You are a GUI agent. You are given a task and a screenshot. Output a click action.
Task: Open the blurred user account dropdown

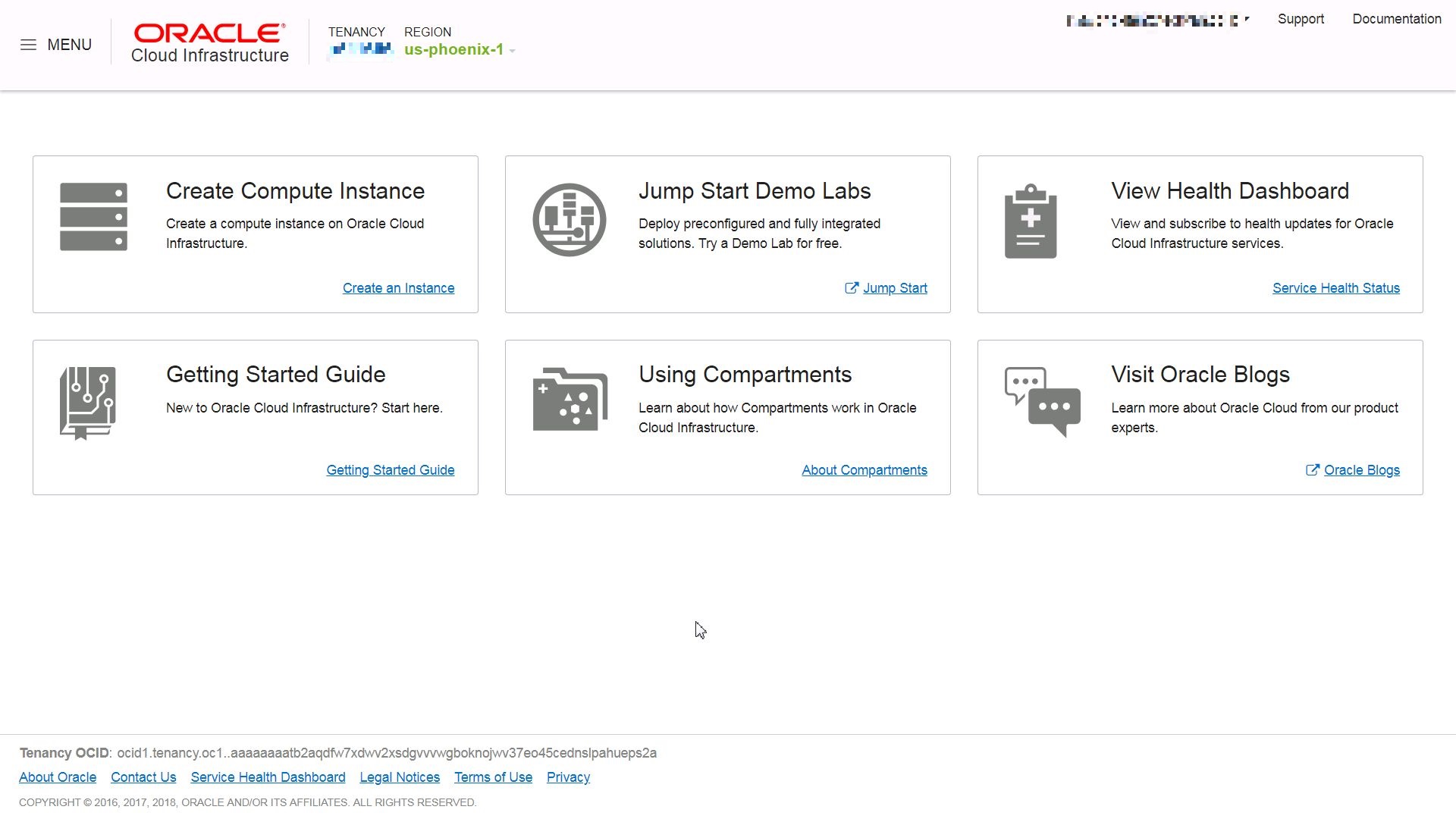[x=1157, y=20]
